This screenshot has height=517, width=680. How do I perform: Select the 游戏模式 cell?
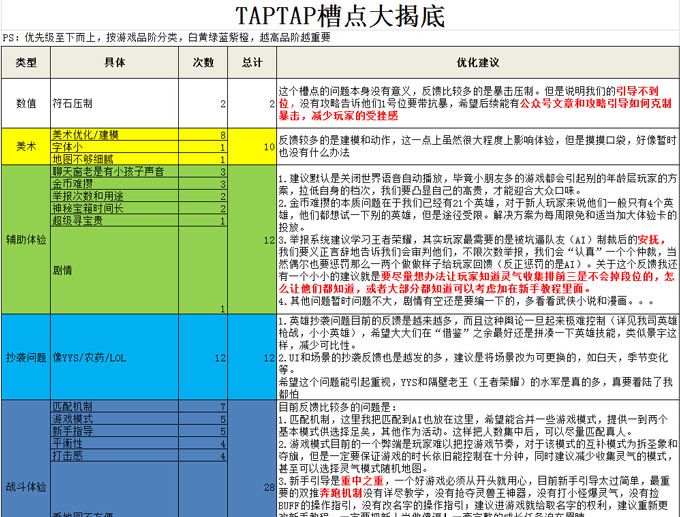pyautogui.click(x=114, y=419)
